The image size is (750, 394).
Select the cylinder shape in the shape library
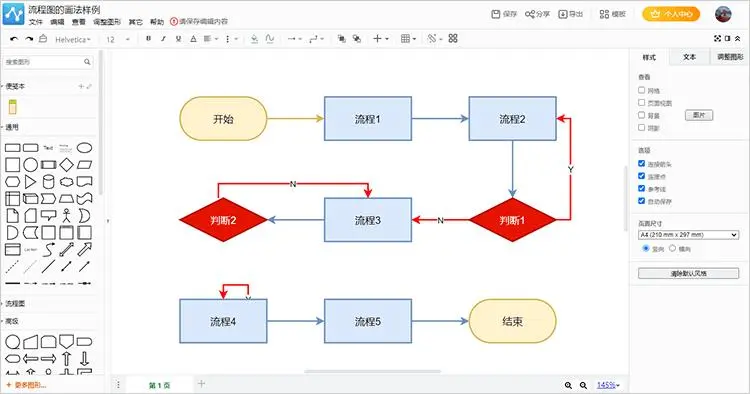click(48, 182)
